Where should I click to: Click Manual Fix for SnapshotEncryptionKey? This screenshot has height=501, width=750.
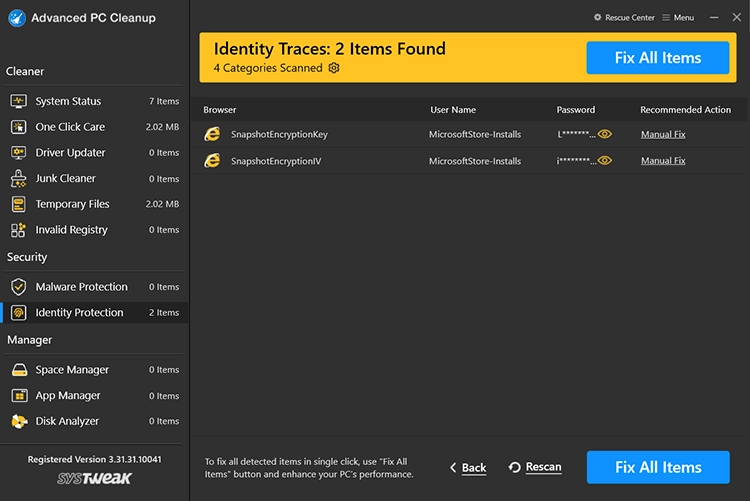pyautogui.click(x=663, y=134)
